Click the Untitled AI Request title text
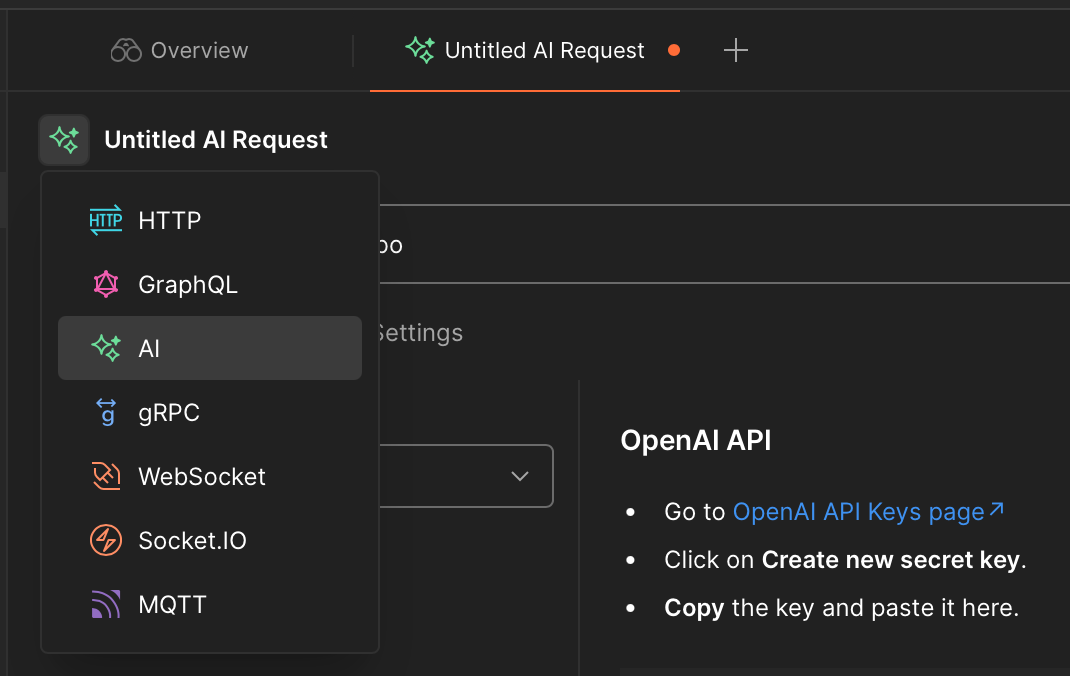 (216, 140)
